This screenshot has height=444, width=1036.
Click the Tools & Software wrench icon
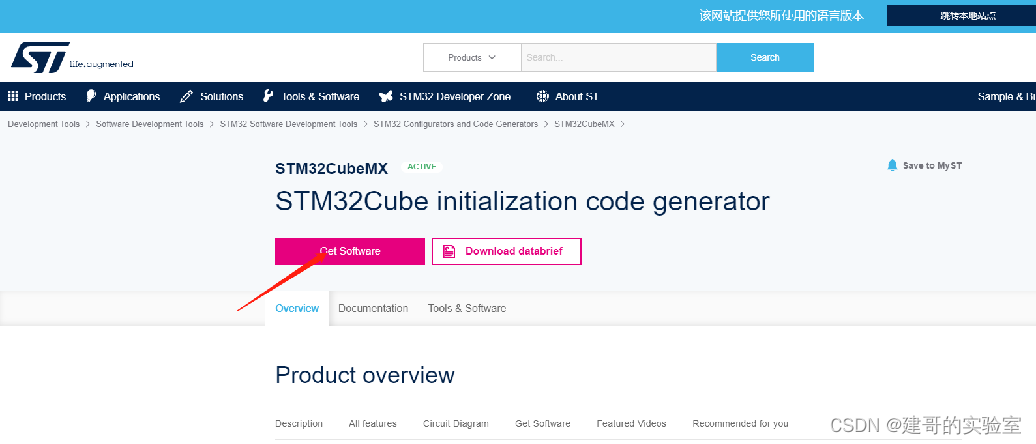[268, 96]
